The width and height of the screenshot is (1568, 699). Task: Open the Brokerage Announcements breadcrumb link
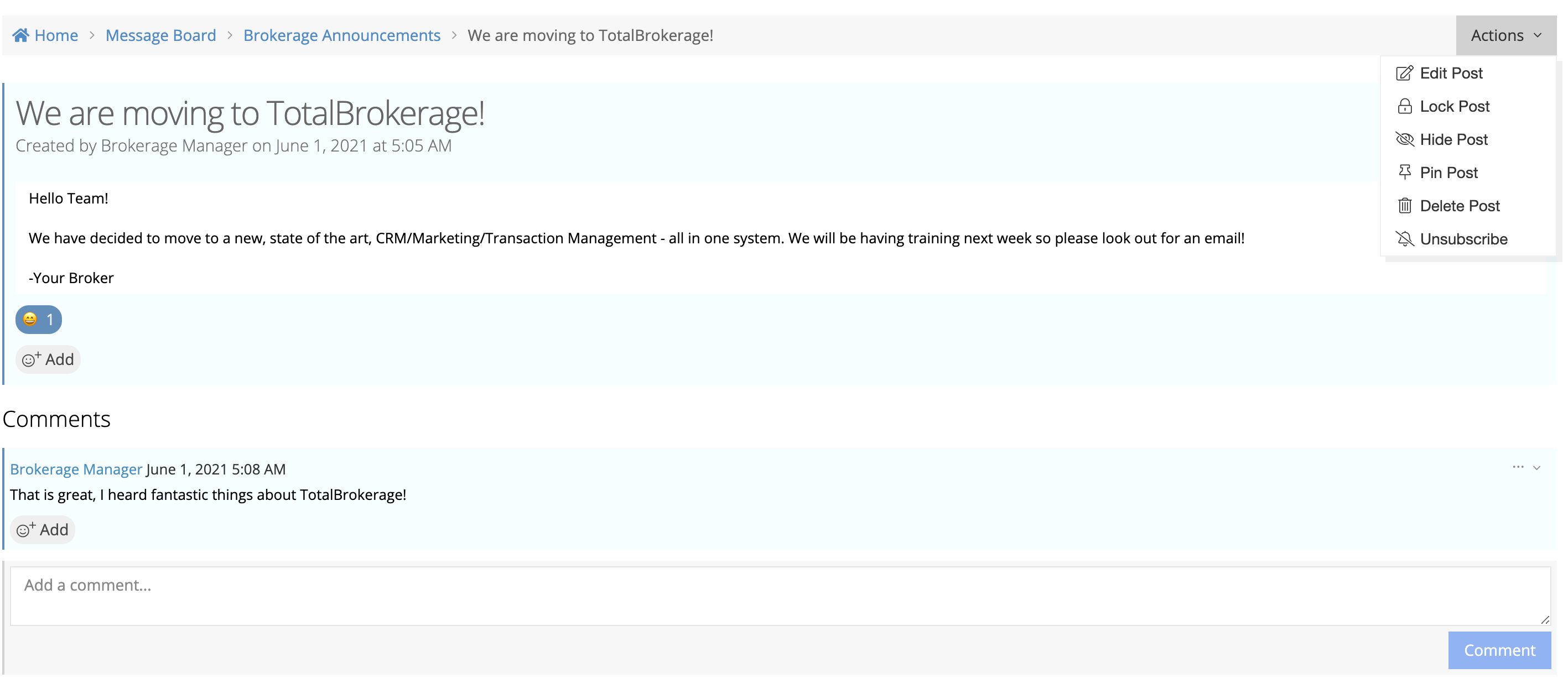pyautogui.click(x=341, y=35)
